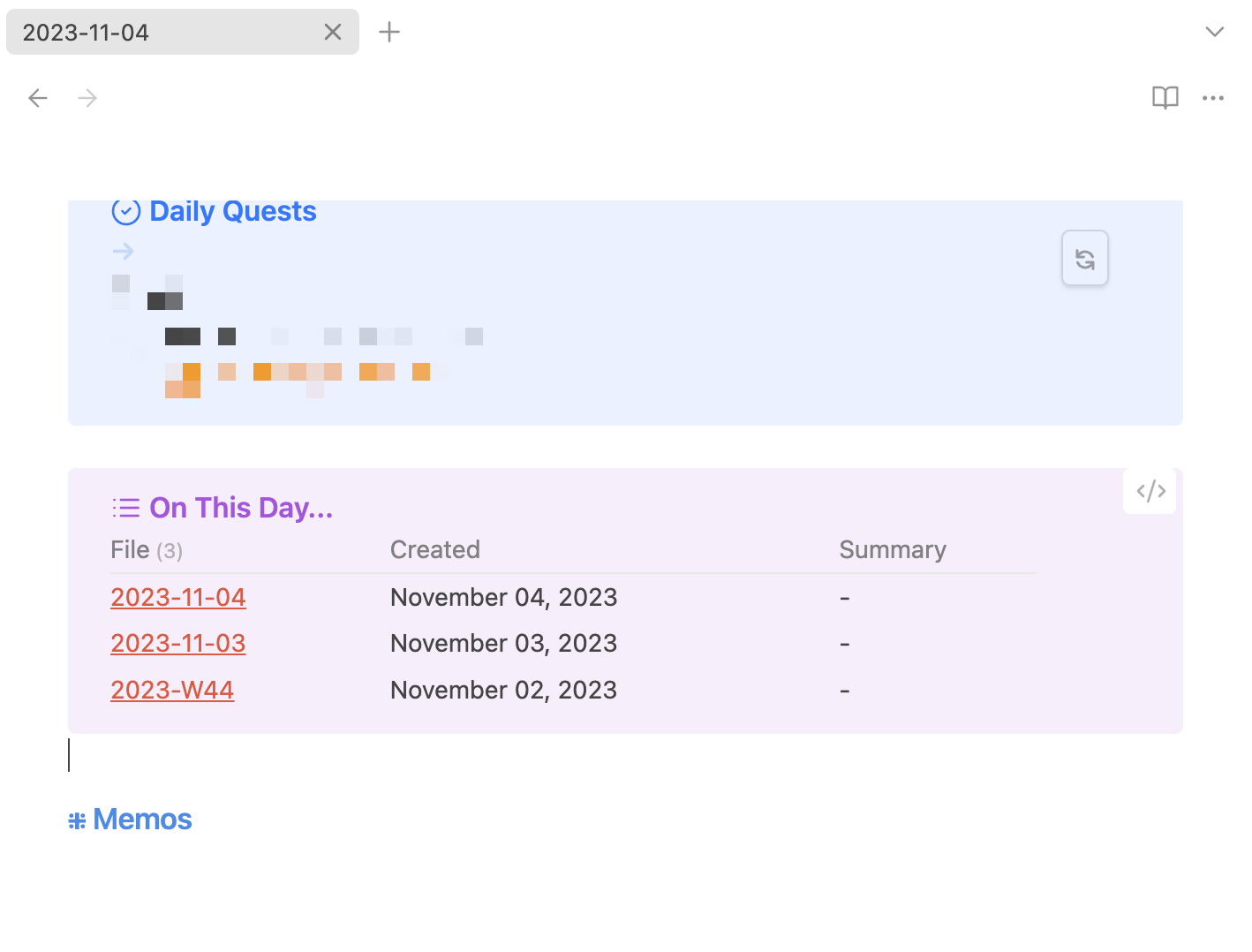The height and width of the screenshot is (952, 1252).
Task: Click the File column header
Action: (x=129, y=549)
